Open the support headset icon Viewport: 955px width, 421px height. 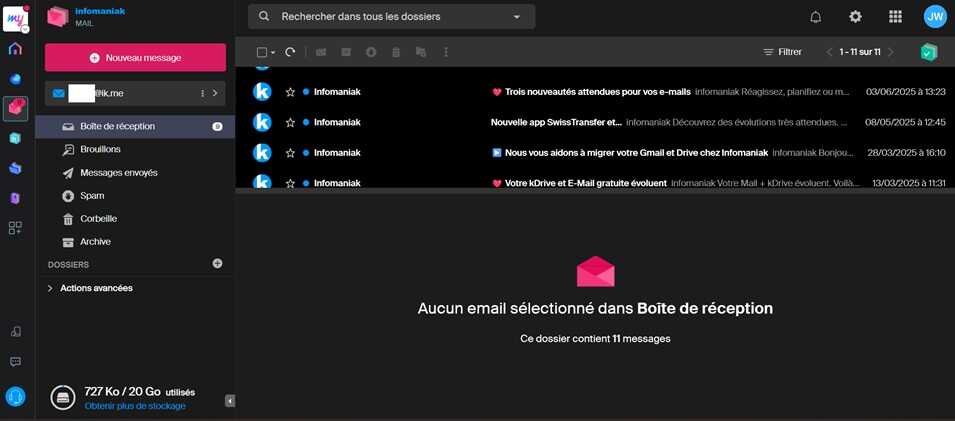15,396
